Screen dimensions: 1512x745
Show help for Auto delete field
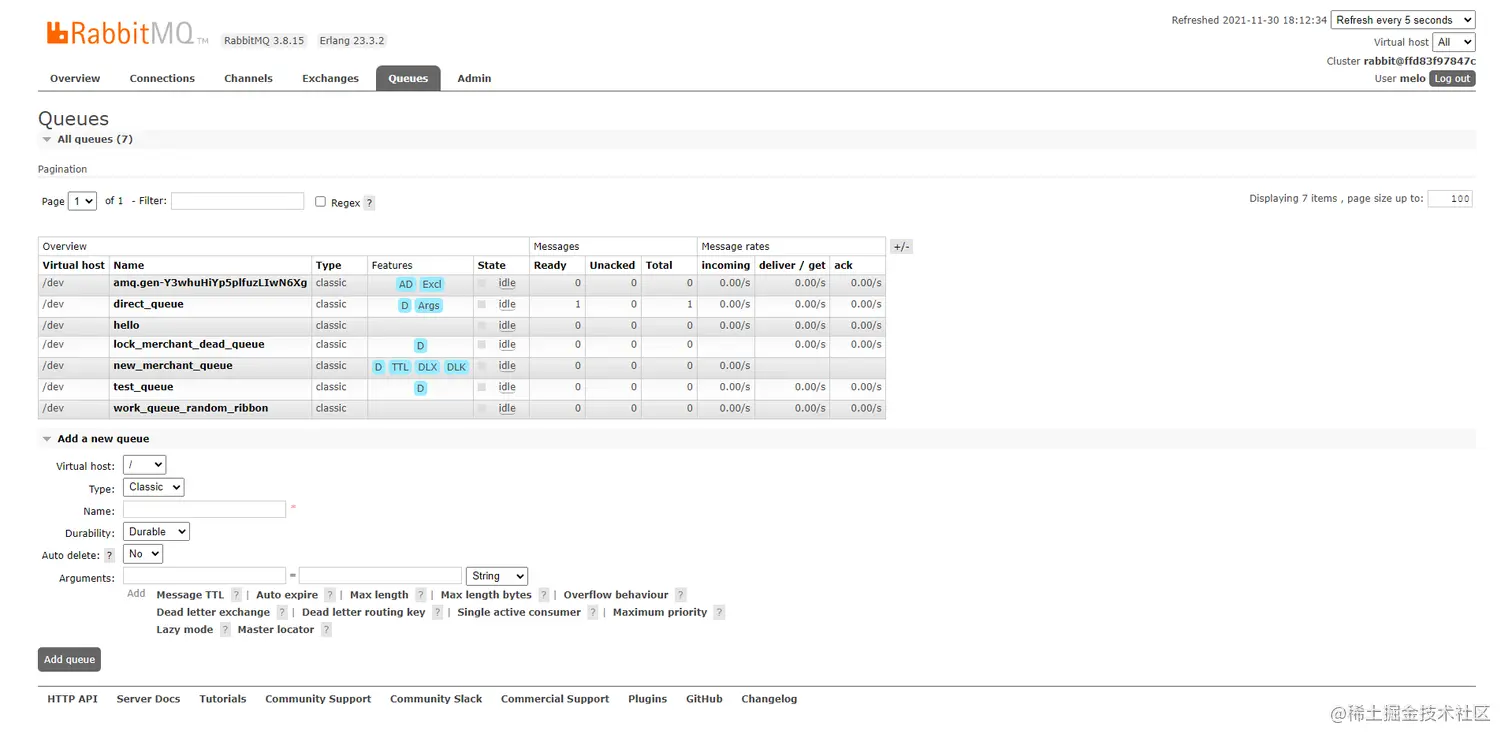point(110,555)
